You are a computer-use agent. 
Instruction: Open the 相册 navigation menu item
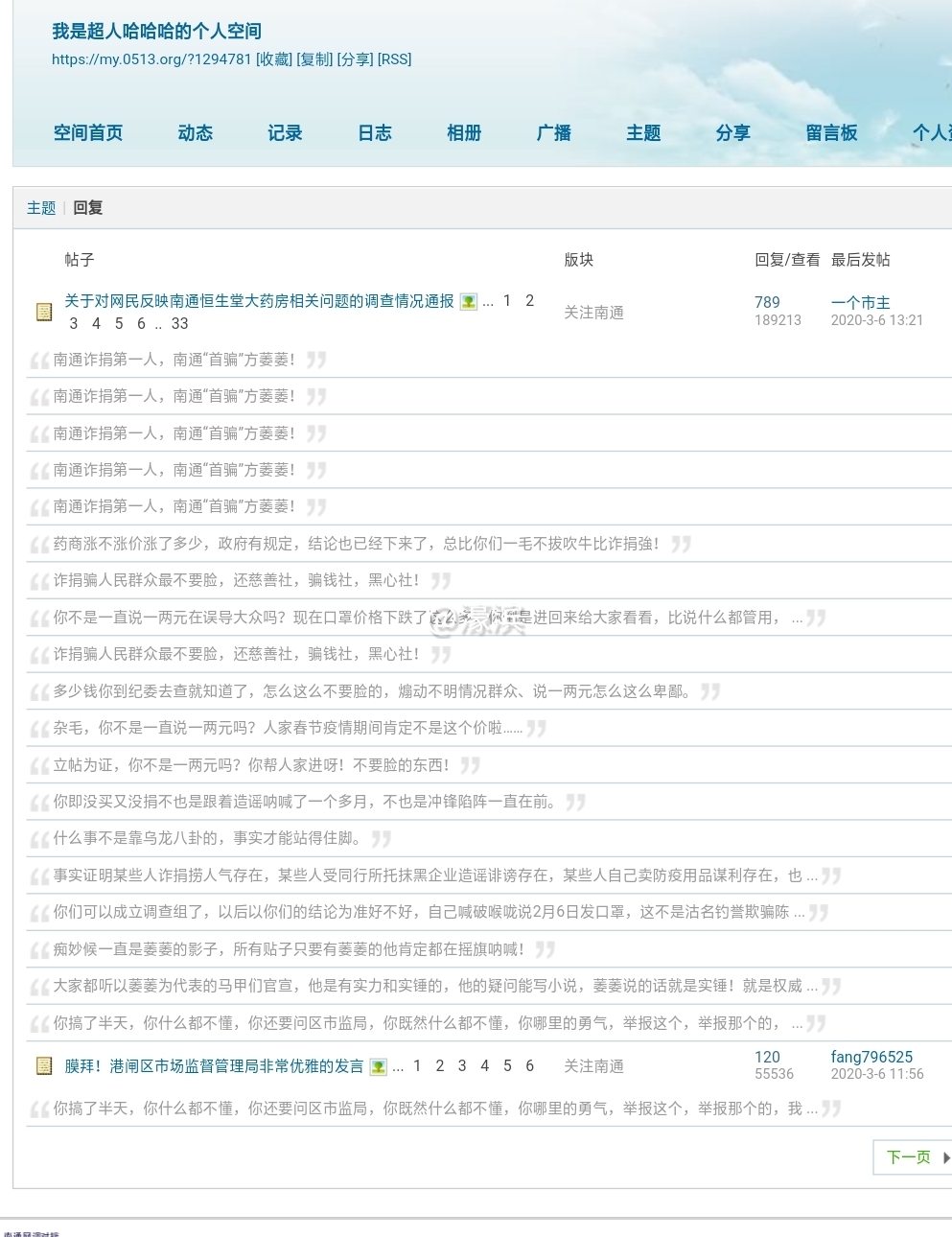point(464,133)
